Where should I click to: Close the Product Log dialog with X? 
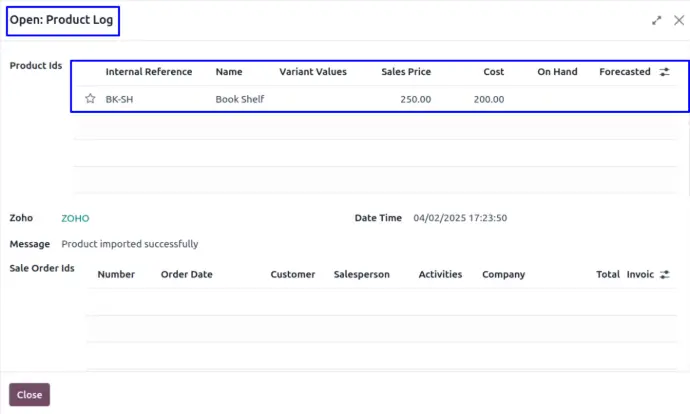point(678,20)
